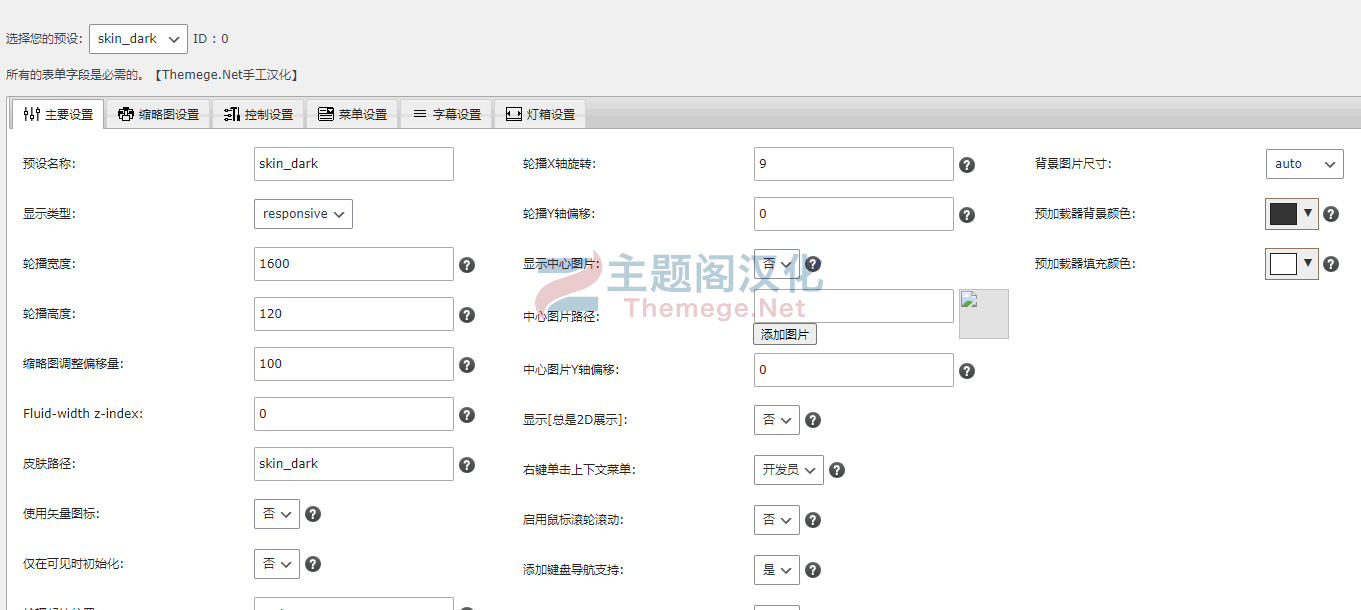
Task: Focus the 轮播高度 input with 120
Action: pos(354,314)
